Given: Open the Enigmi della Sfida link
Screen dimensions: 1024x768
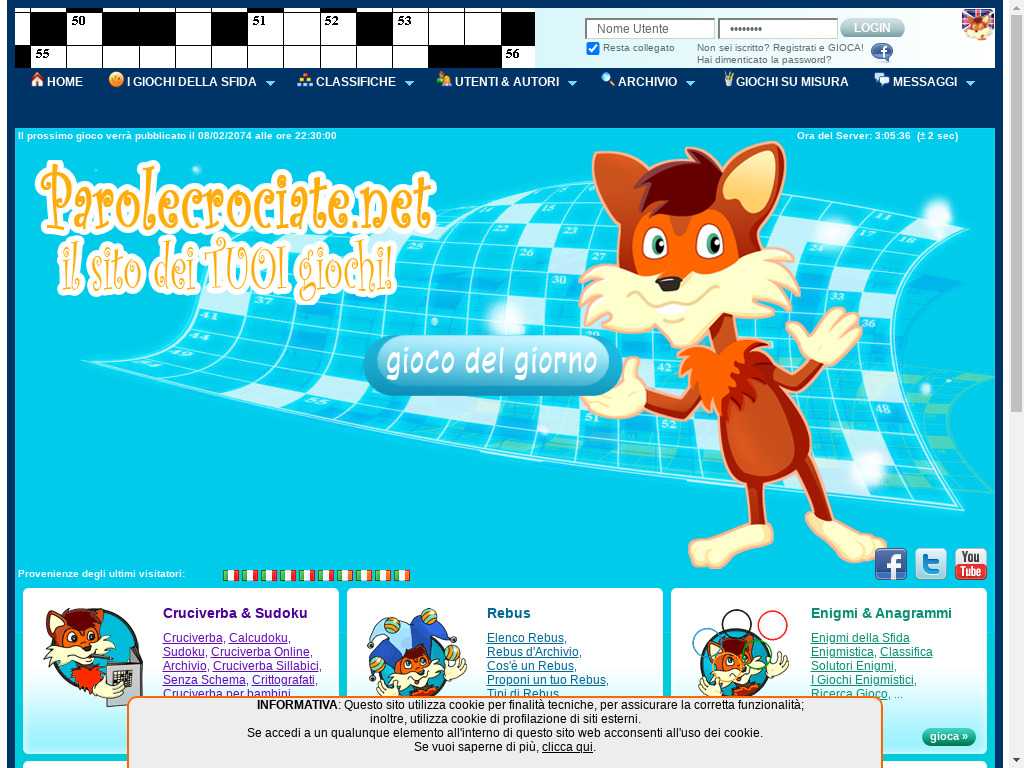Looking at the screenshot, I should pyautogui.click(x=860, y=638).
